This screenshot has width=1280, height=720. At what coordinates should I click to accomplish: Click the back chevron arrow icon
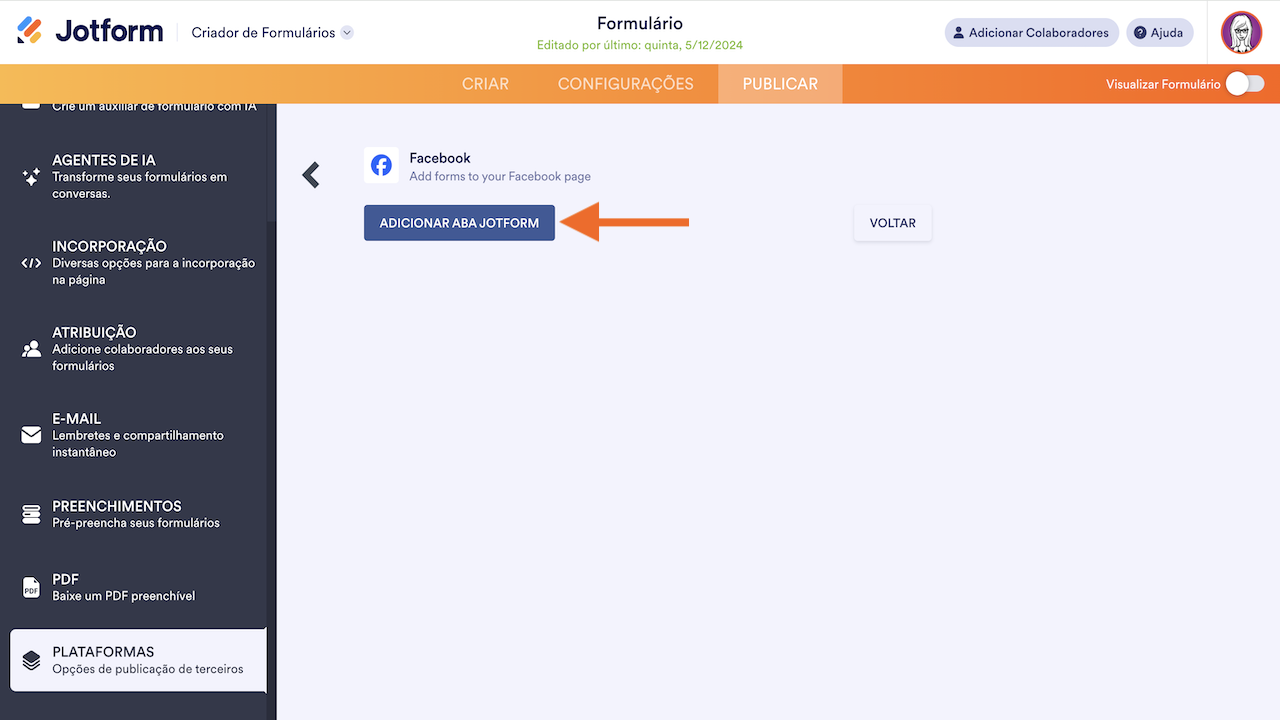(x=311, y=175)
